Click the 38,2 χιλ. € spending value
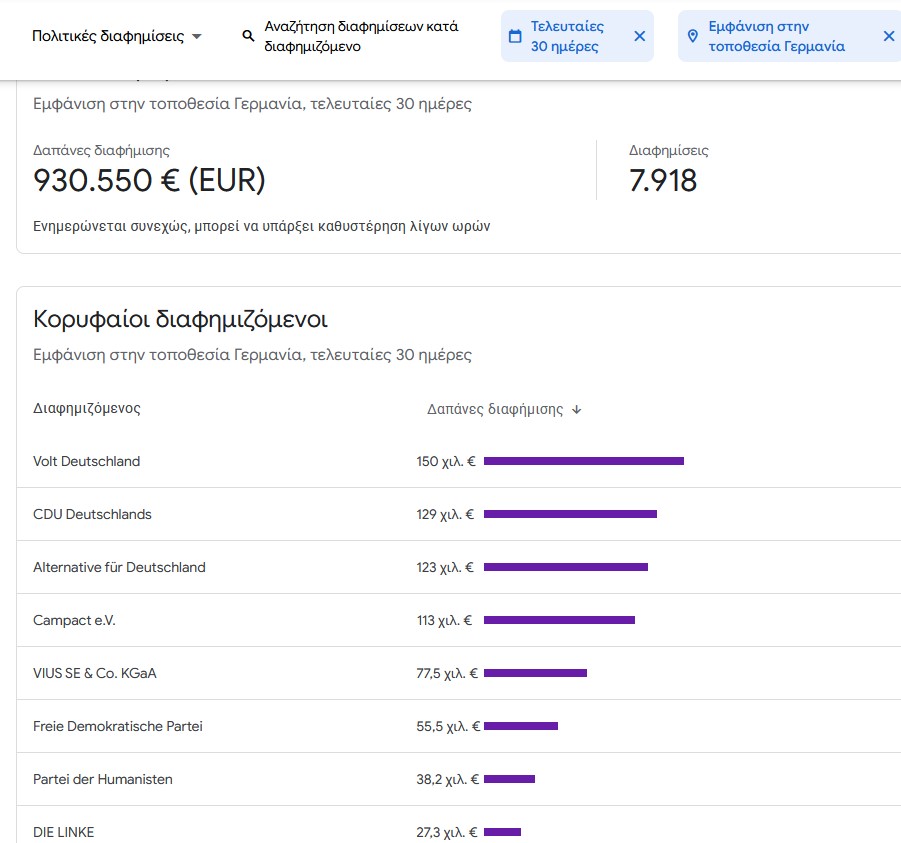This screenshot has height=843, width=901. [x=448, y=779]
